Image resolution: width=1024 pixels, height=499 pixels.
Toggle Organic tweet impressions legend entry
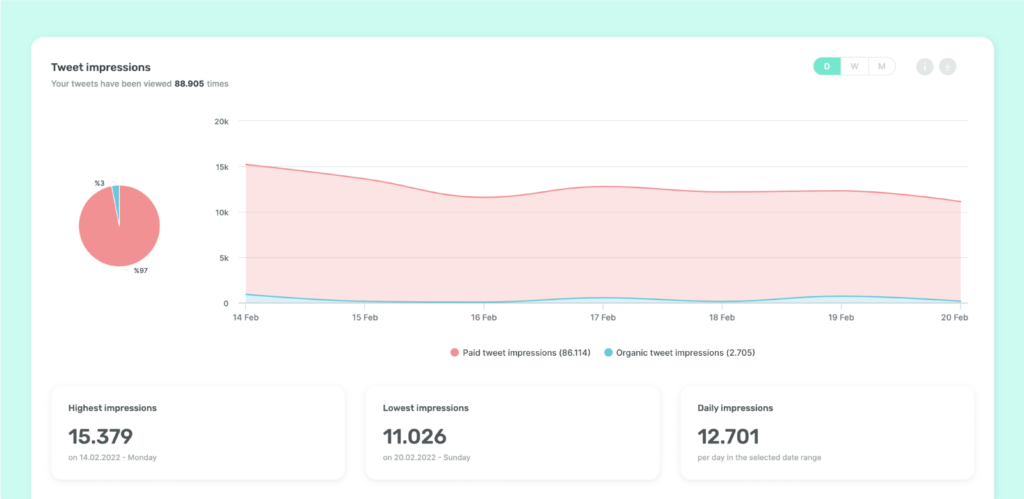coord(680,353)
